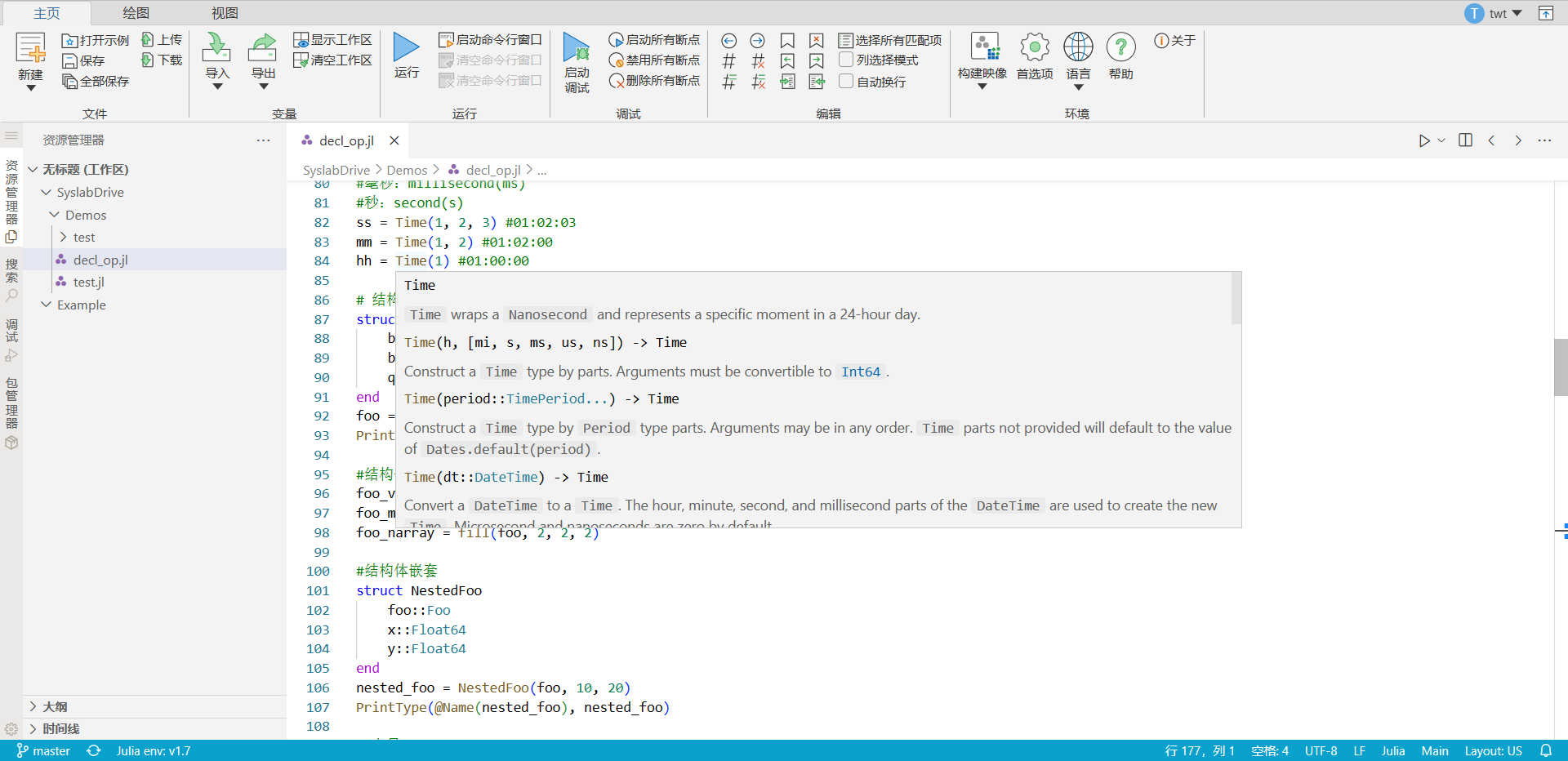Expand the Example folder
This screenshot has width=1568, height=761.
point(46,305)
